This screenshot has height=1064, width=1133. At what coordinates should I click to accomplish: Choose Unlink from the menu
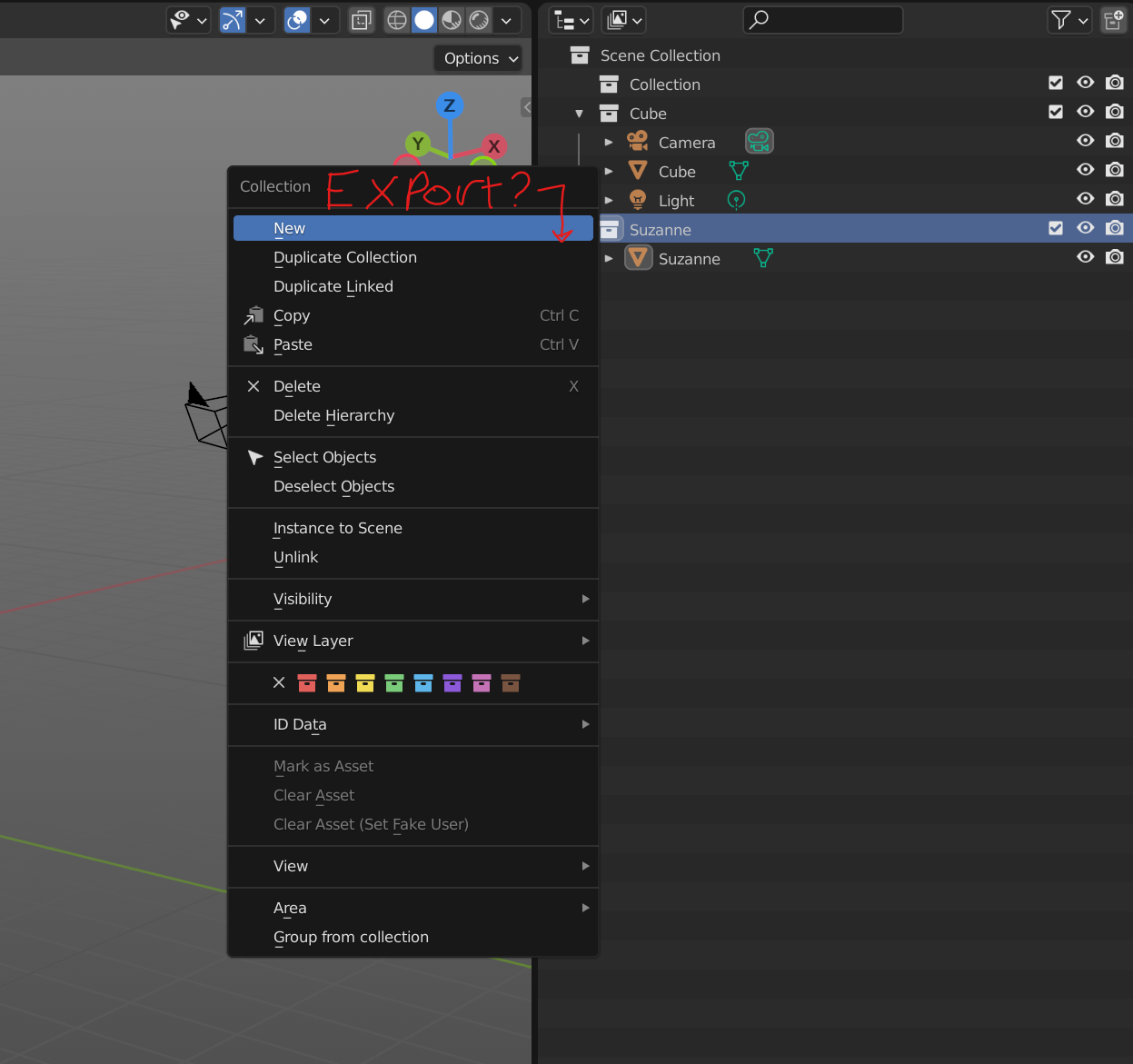[x=413, y=557]
